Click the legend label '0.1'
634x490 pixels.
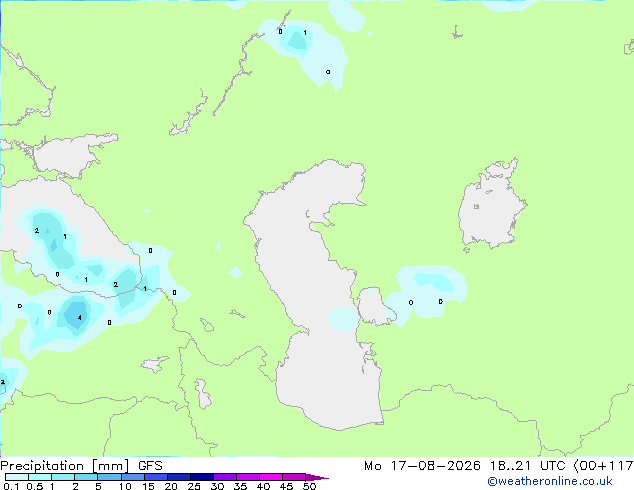(11, 486)
